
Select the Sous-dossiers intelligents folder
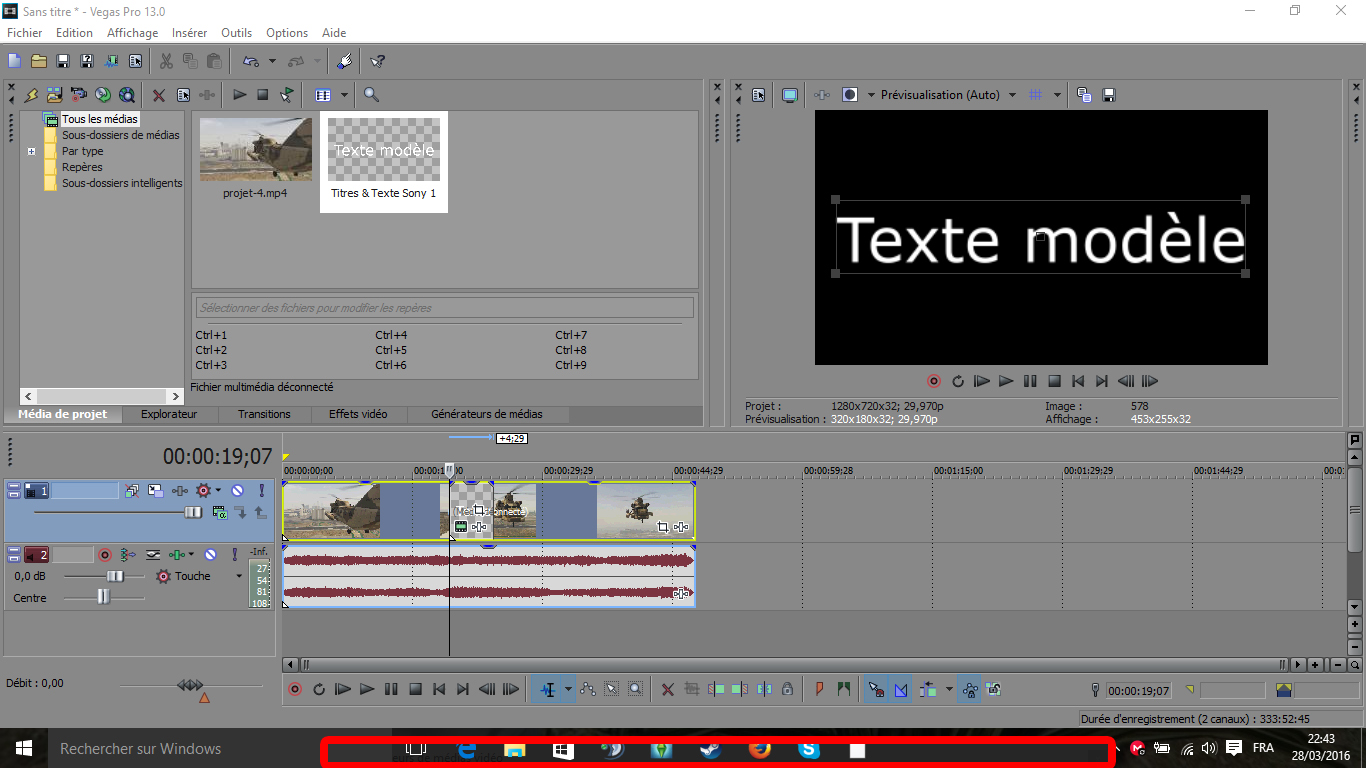click(122, 183)
